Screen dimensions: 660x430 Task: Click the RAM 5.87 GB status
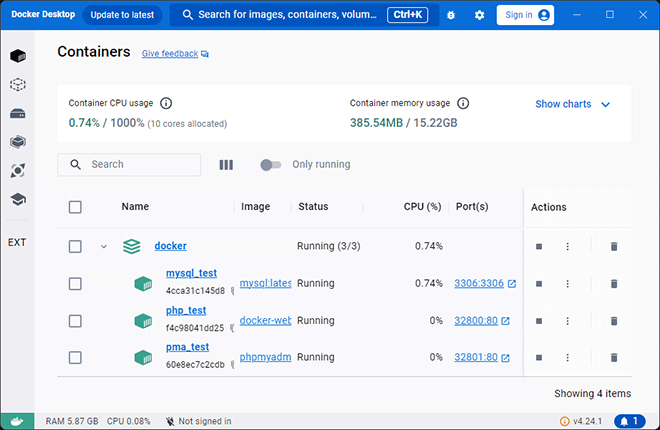(x=72, y=421)
